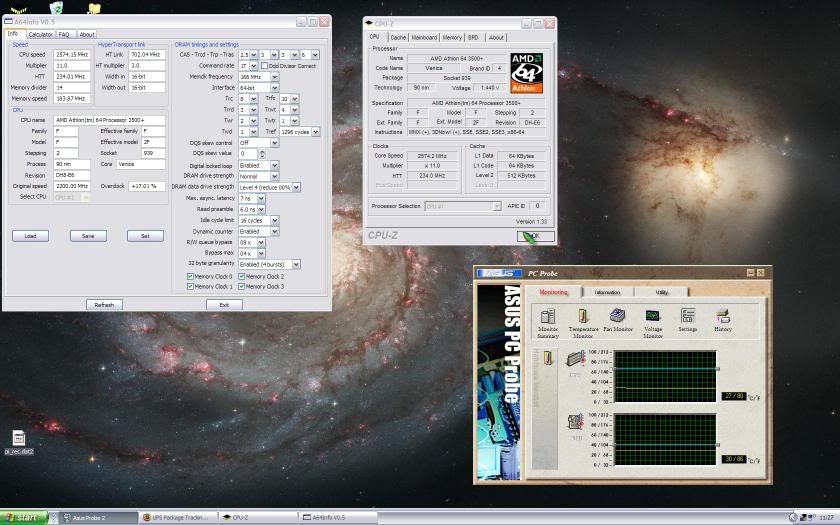Image resolution: width=840 pixels, height=525 pixels.
Task: Switch to Cache tab in CPU-Z
Action: tap(398, 38)
